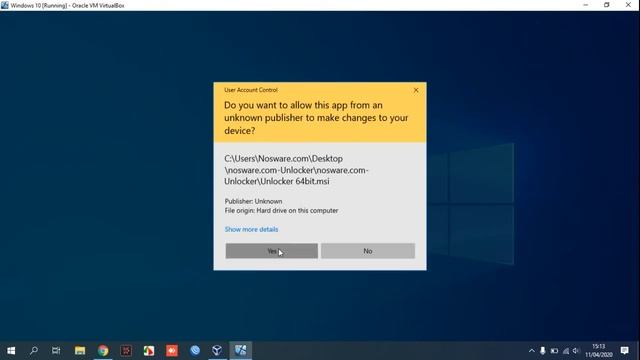Open the blue round taskbar app

click(195, 351)
